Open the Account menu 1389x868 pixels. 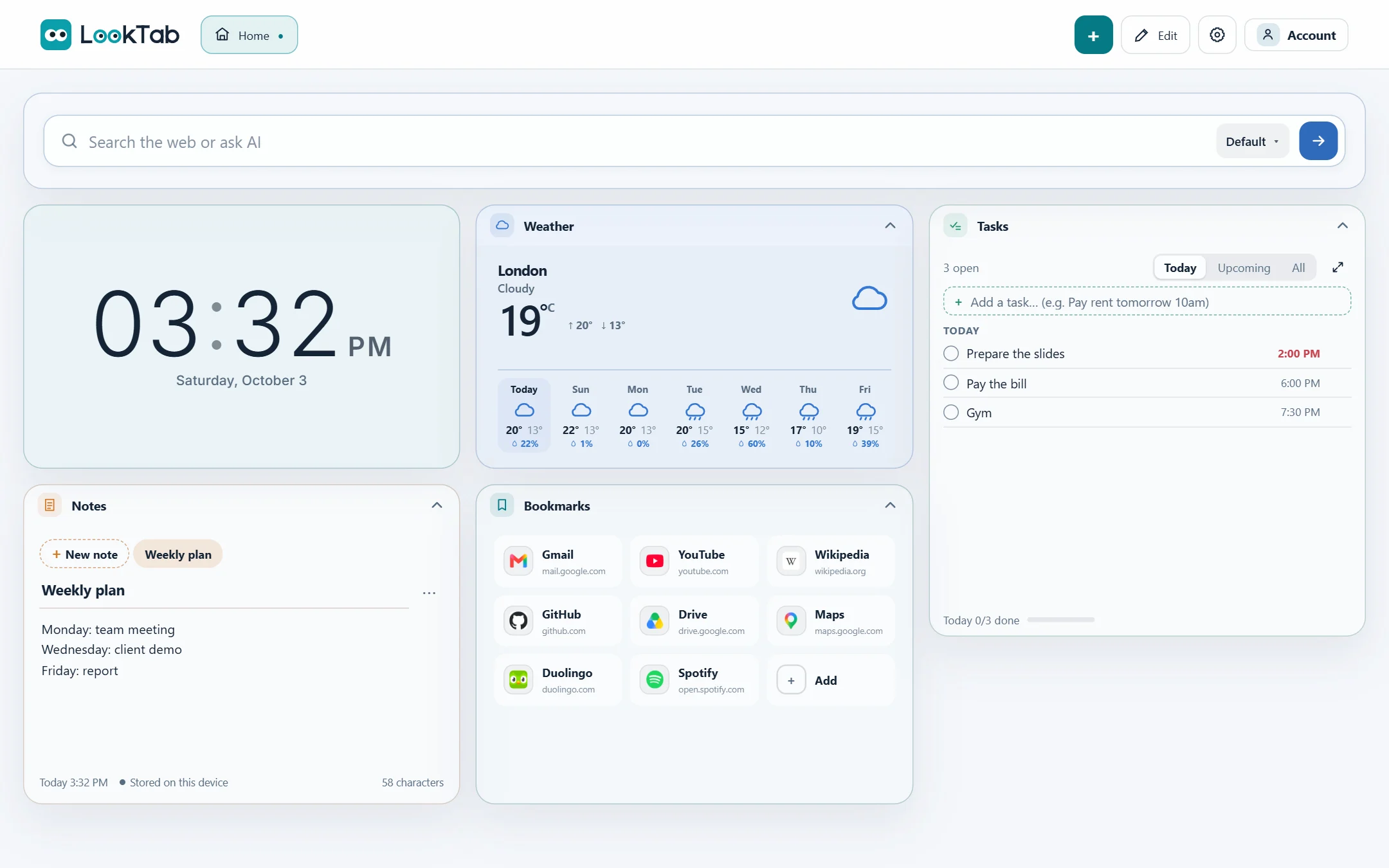[x=1296, y=35]
